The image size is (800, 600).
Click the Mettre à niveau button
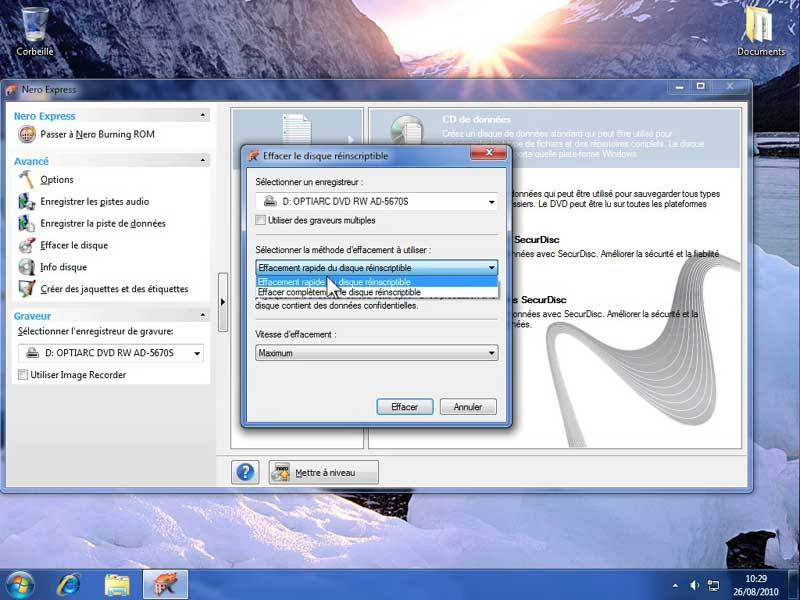(x=324, y=472)
